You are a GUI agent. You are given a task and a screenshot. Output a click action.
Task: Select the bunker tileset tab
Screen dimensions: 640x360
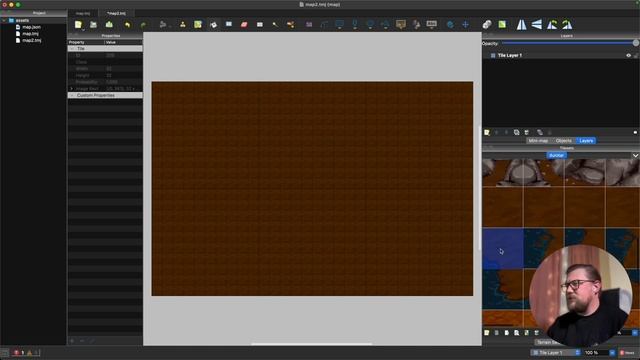pos(556,156)
